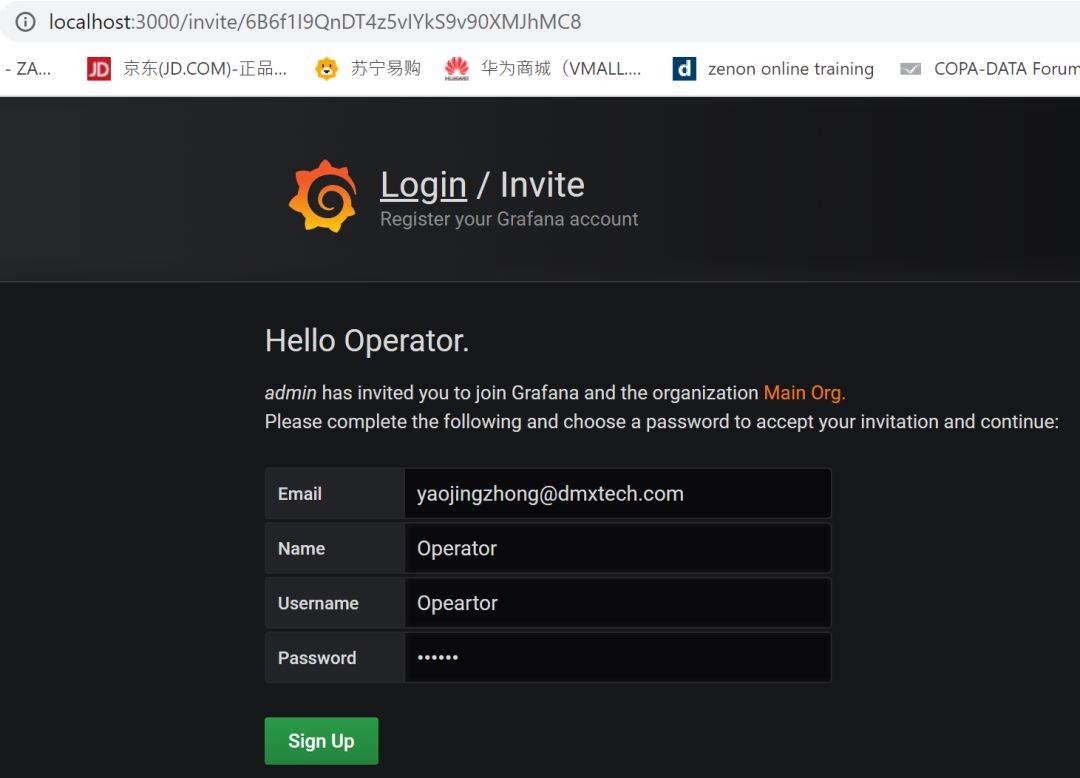Click the italic 'admin' inviter name
This screenshot has height=778, width=1080.
click(x=291, y=393)
